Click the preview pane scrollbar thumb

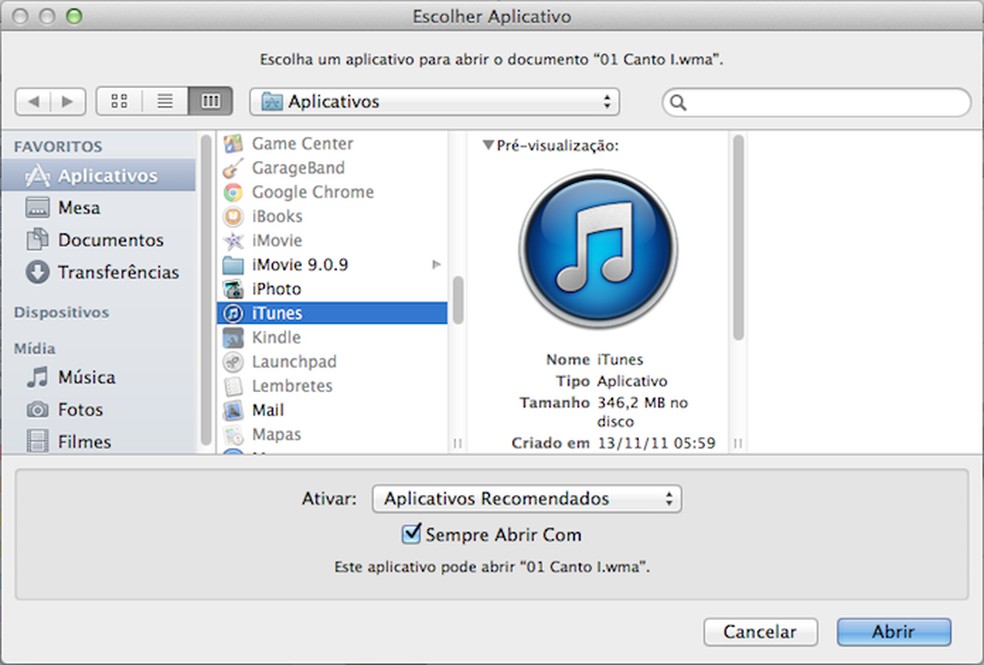coord(738,237)
